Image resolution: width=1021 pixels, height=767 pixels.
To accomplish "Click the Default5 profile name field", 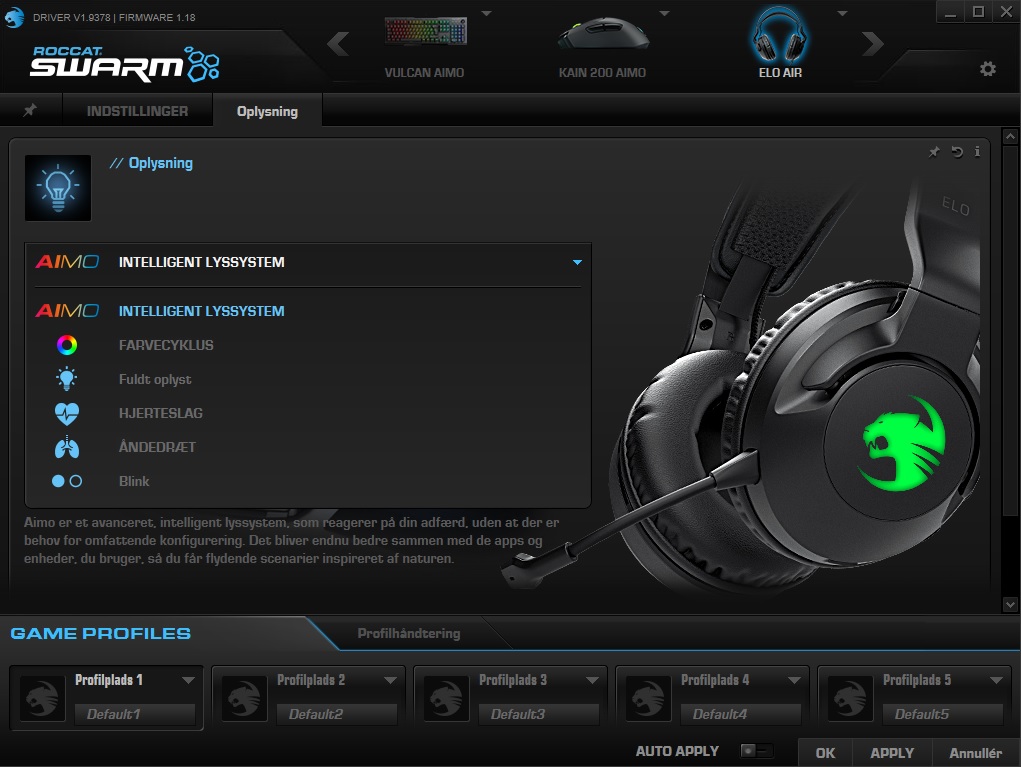I will (x=942, y=714).
